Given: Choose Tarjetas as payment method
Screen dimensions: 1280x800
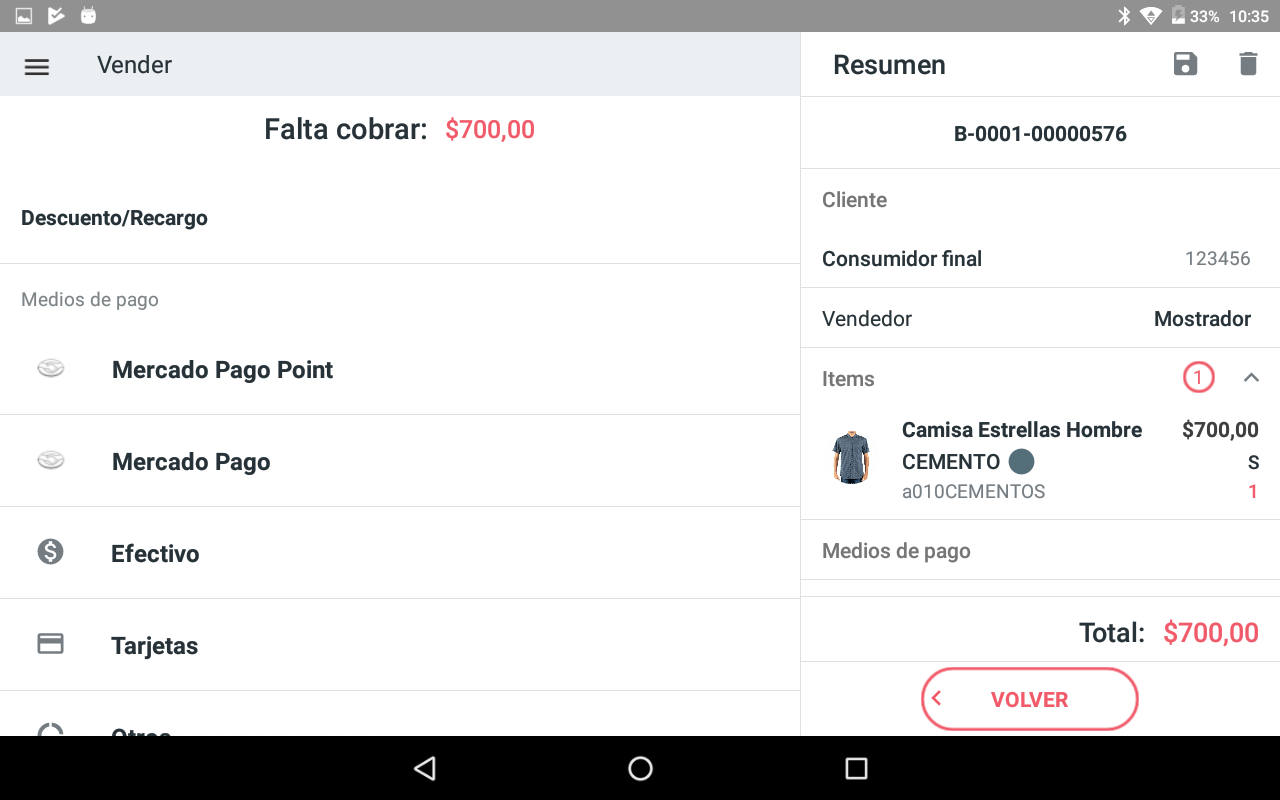Looking at the screenshot, I should [x=400, y=645].
